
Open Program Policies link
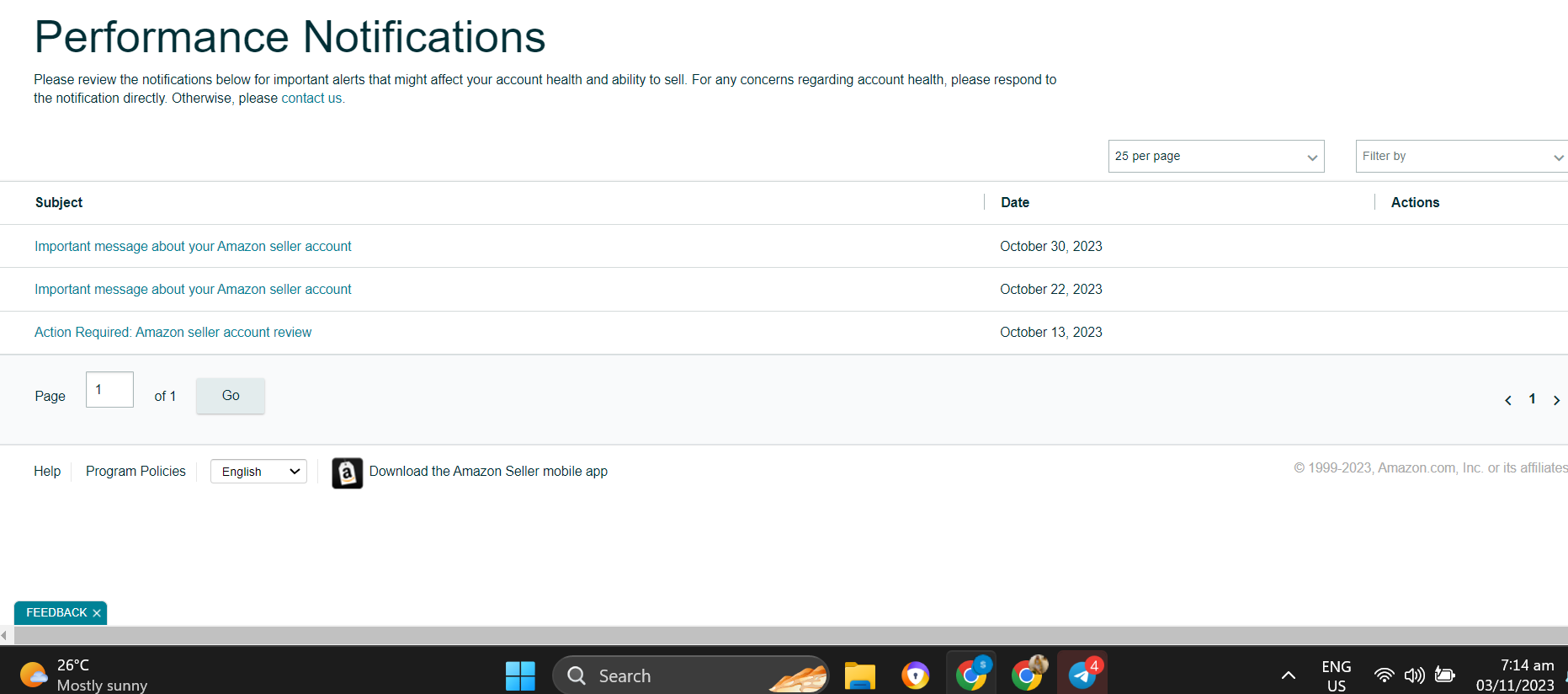(136, 472)
